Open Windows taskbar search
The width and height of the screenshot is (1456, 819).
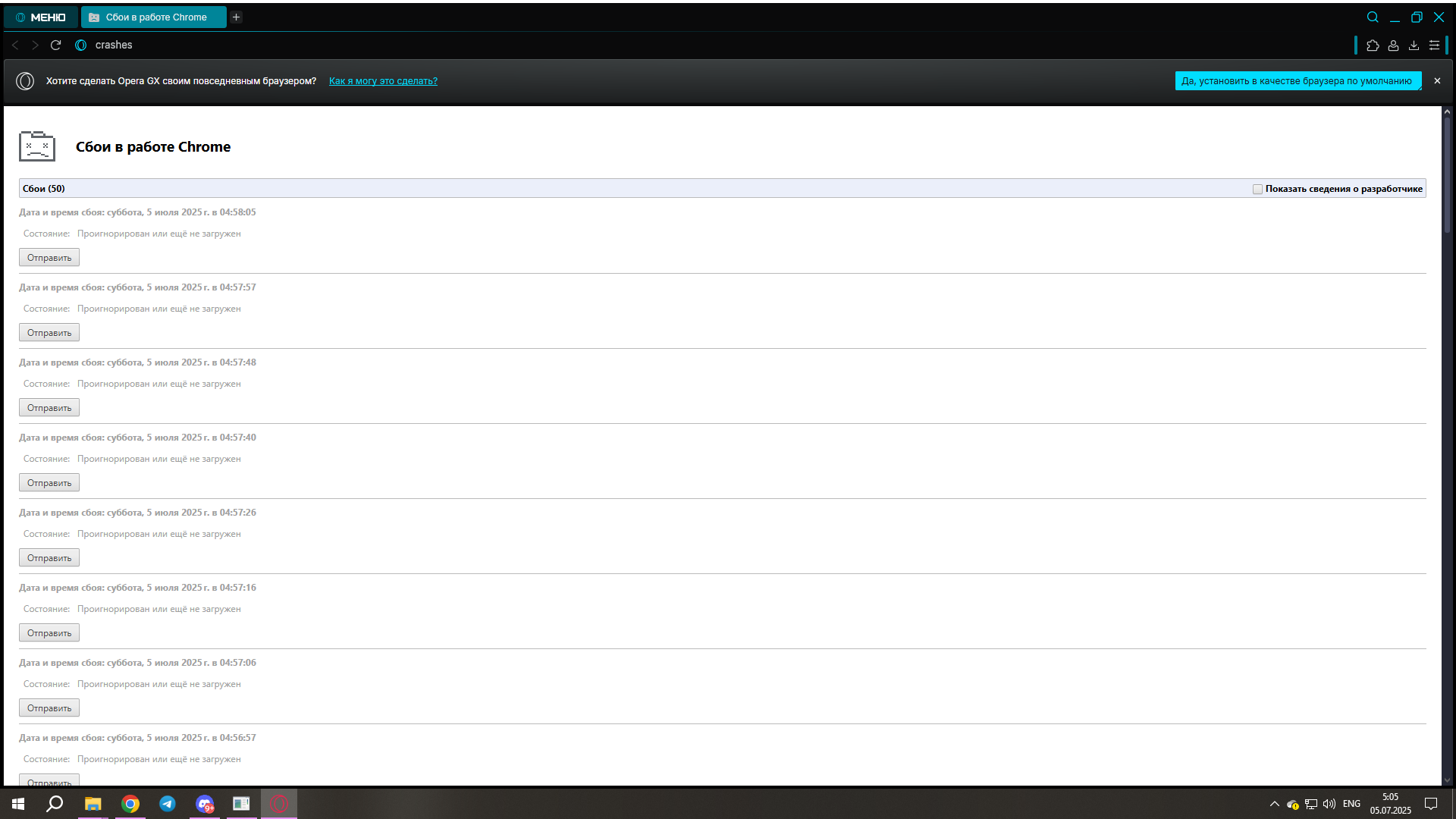coord(55,804)
